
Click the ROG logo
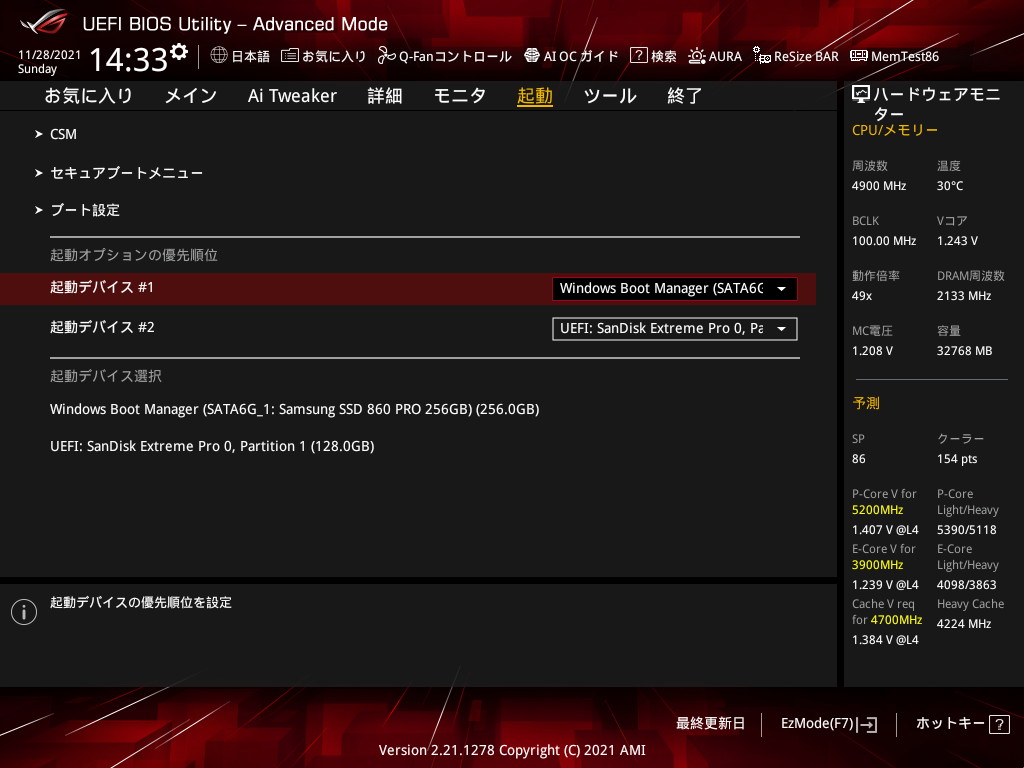[44, 22]
